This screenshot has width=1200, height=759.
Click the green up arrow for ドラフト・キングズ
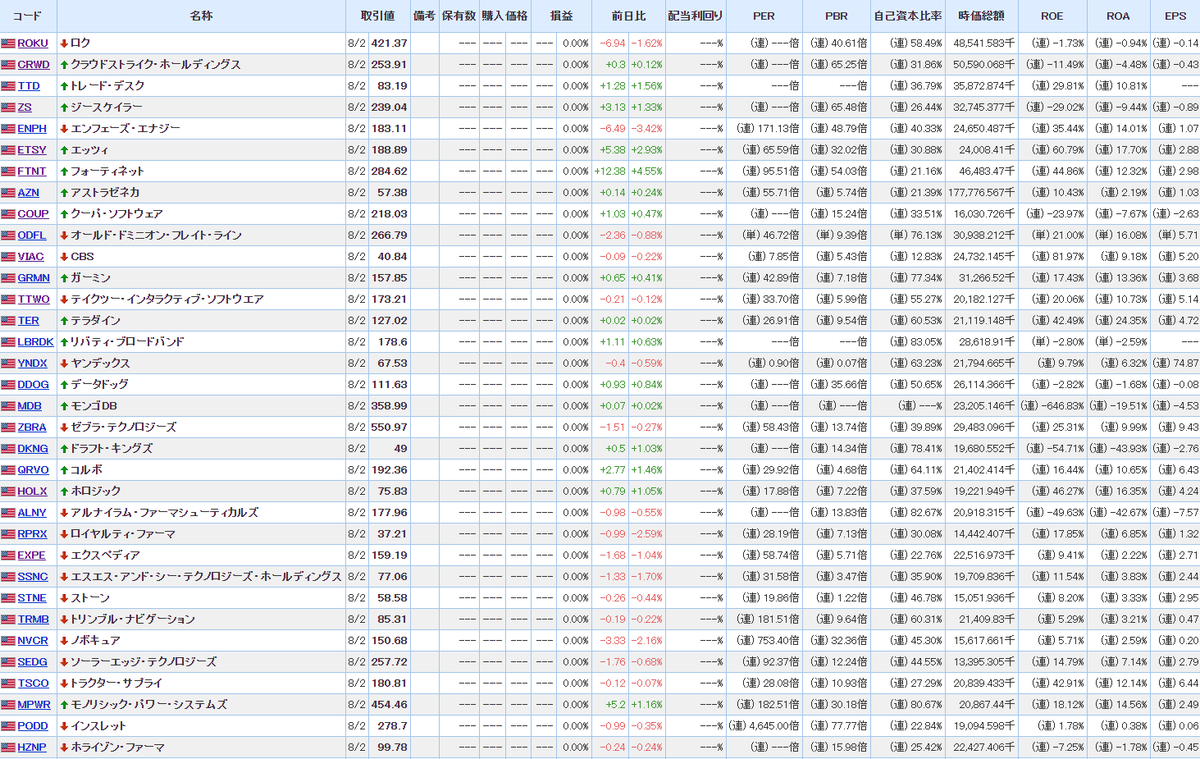[x=64, y=449]
